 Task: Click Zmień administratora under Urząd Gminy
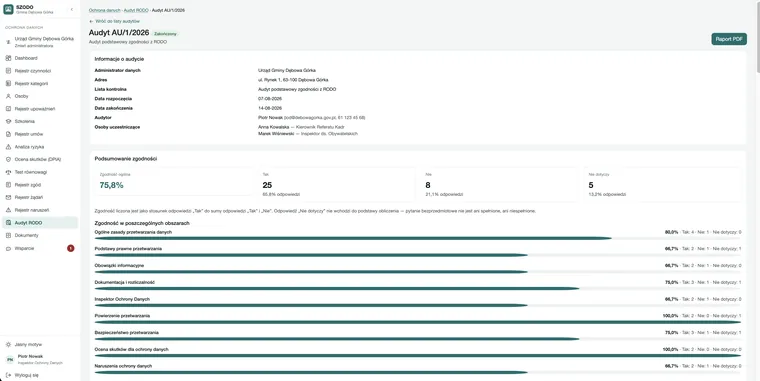click(x=33, y=46)
